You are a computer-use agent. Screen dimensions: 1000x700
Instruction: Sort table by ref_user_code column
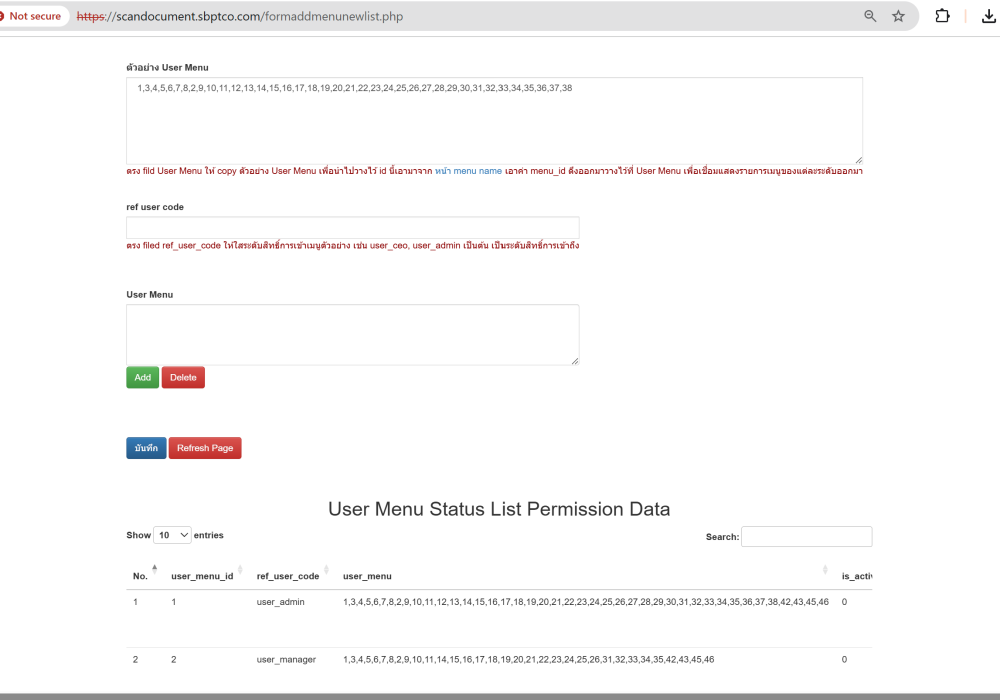click(x=326, y=571)
